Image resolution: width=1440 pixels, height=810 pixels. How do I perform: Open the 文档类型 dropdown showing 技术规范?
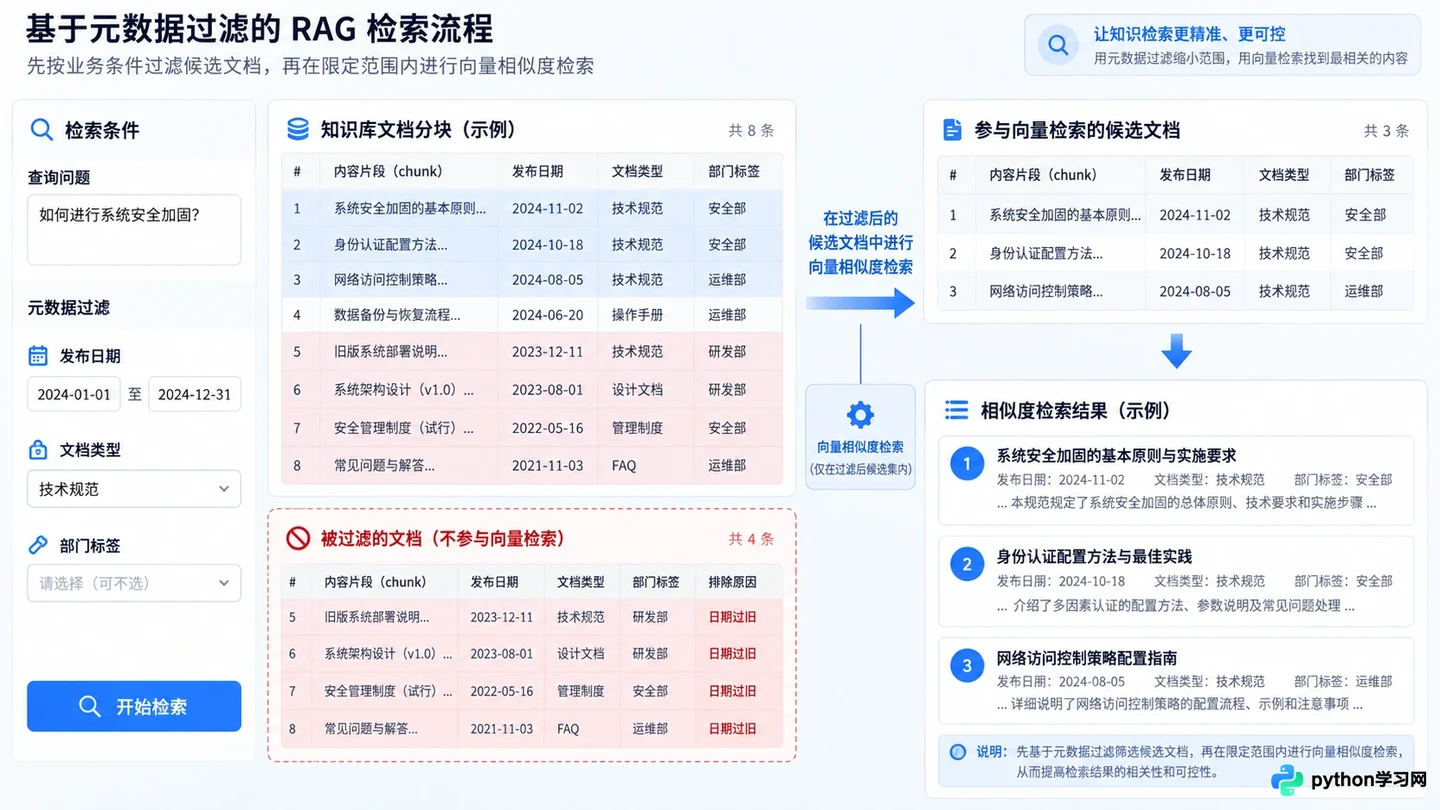point(134,489)
